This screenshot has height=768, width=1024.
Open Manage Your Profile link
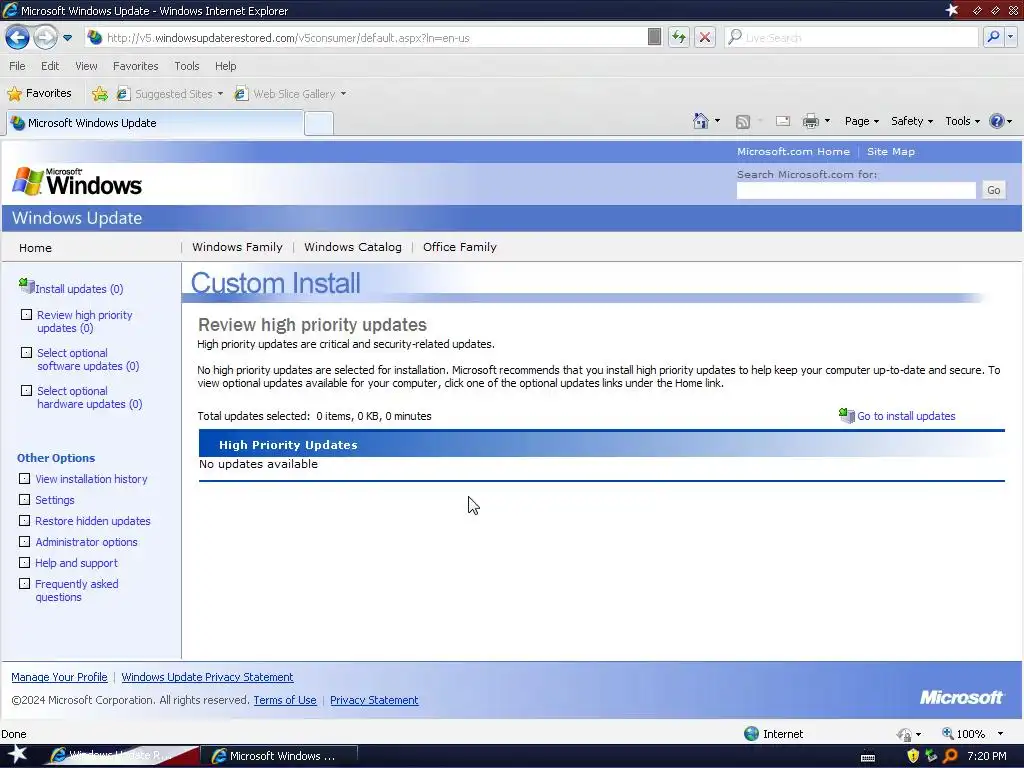click(x=59, y=677)
